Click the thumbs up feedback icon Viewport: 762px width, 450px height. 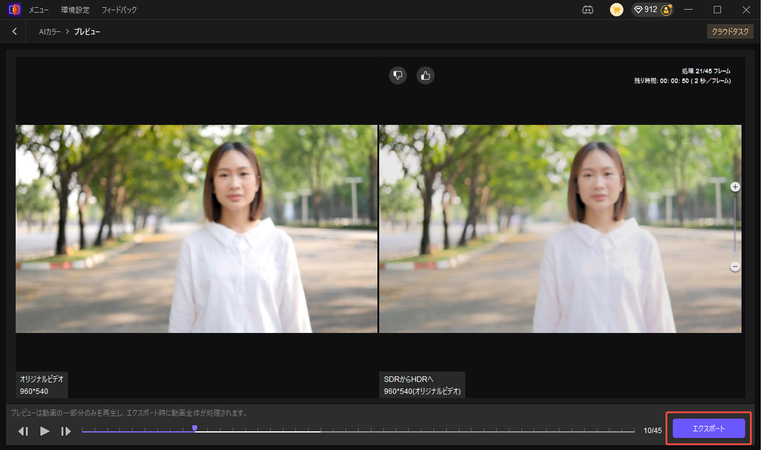(x=425, y=75)
